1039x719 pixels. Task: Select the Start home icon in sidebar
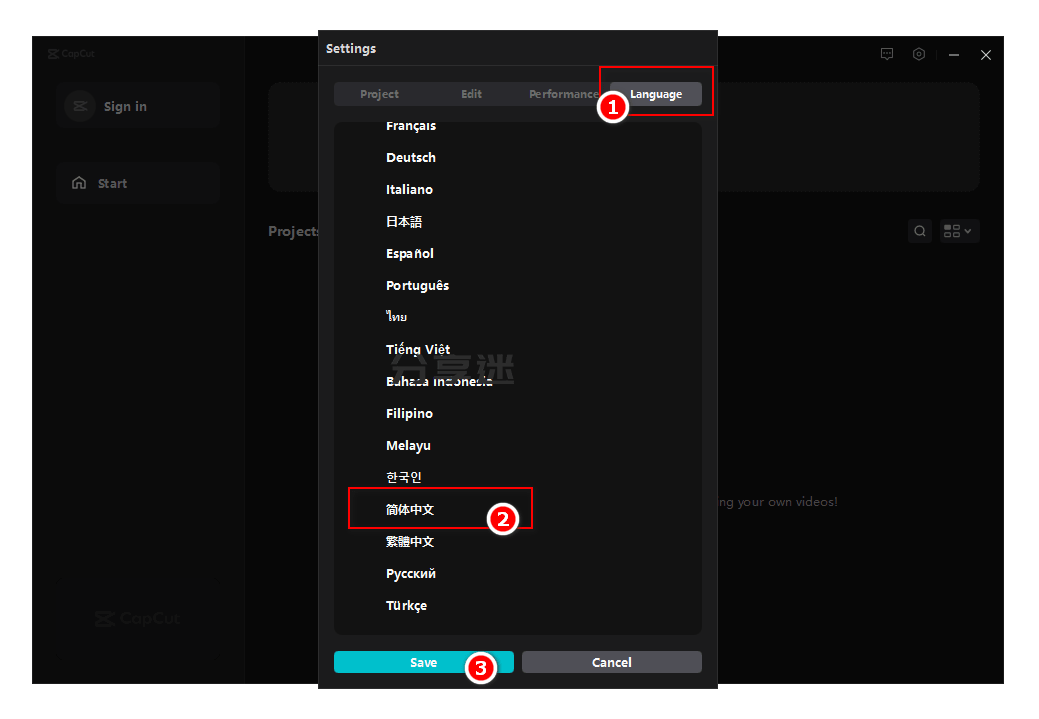pyautogui.click(x=79, y=182)
